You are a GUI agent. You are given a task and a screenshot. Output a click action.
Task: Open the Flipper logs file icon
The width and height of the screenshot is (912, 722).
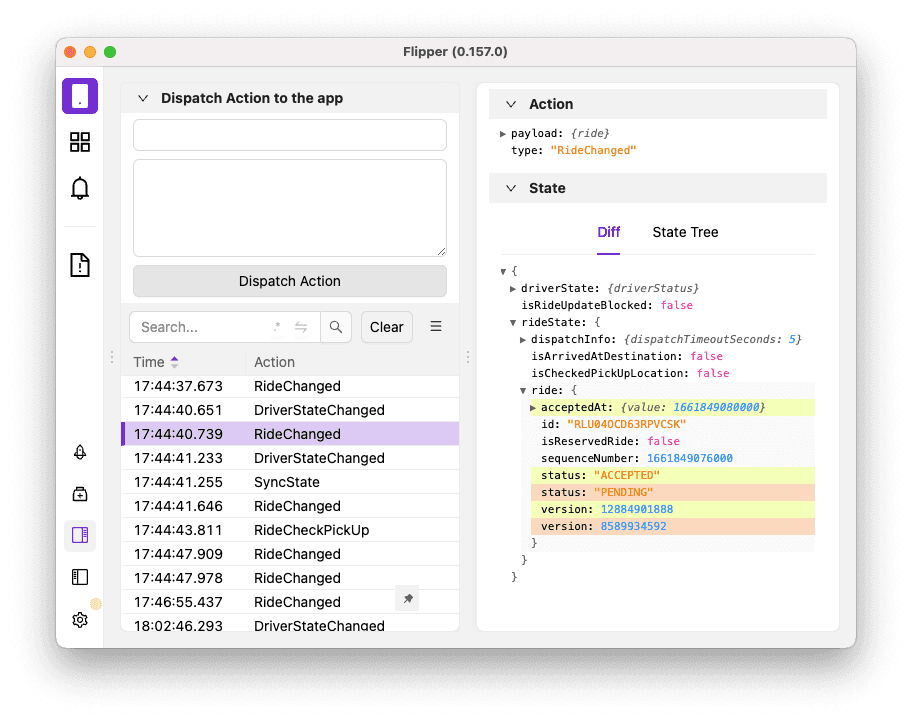(x=80, y=264)
